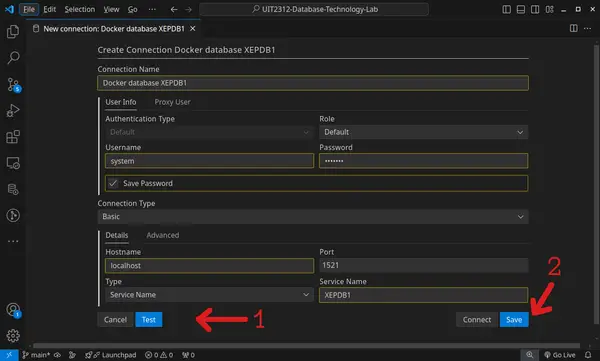The width and height of the screenshot is (600, 361).
Task: Open the Type dropdown showing Service Name
Action: tap(209, 295)
